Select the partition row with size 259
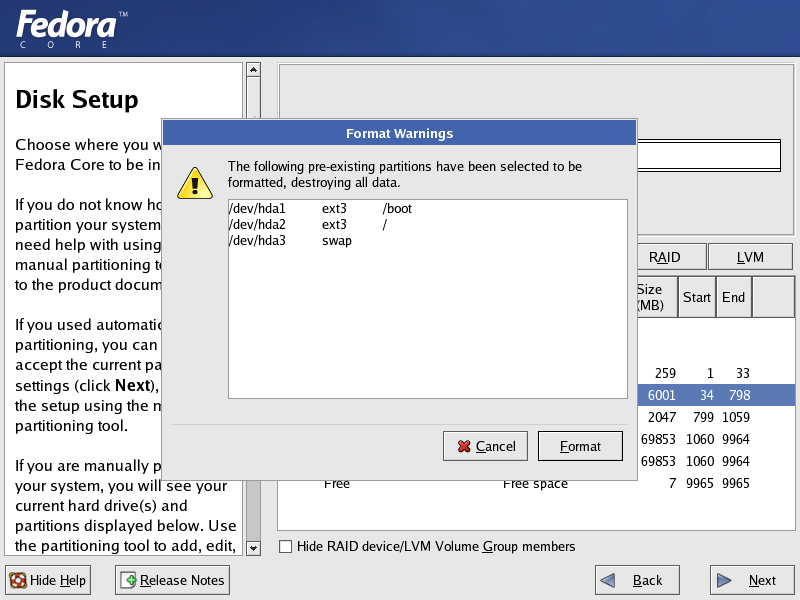The image size is (800, 600). tap(716, 373)
